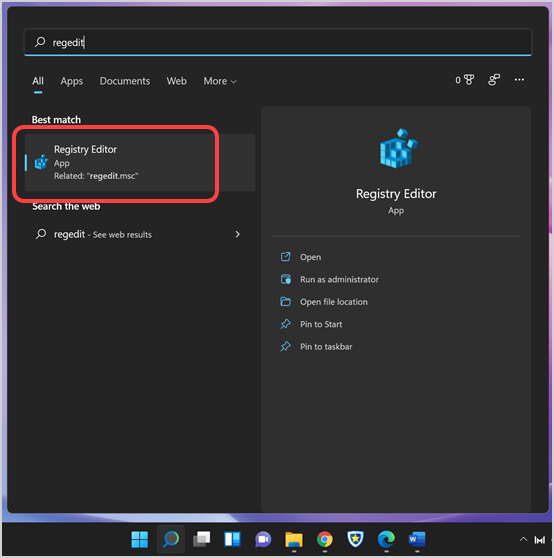Choose Open file location
554x558 pixels.
[333, 302]
